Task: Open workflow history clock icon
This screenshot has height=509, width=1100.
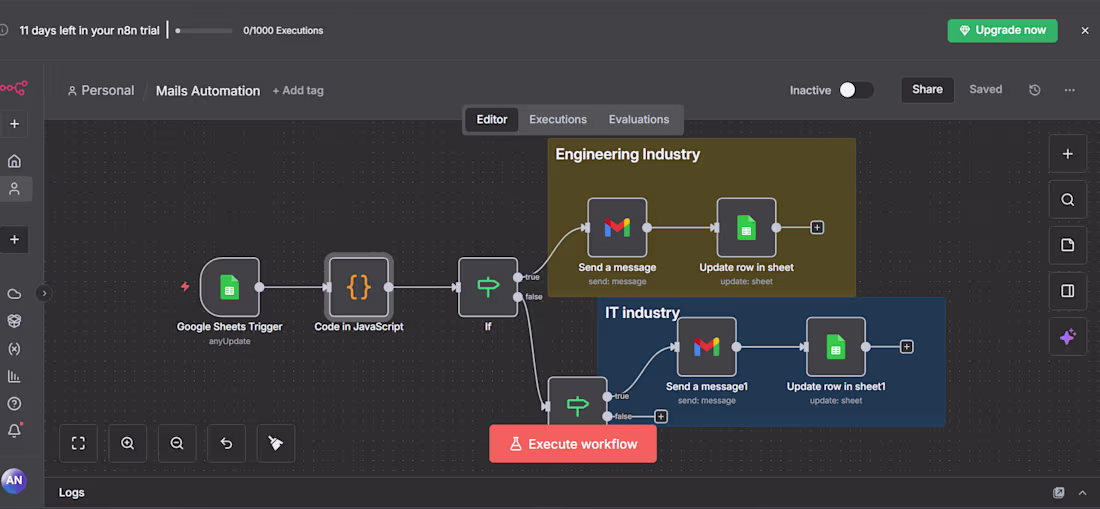Action: point(1034,90)
